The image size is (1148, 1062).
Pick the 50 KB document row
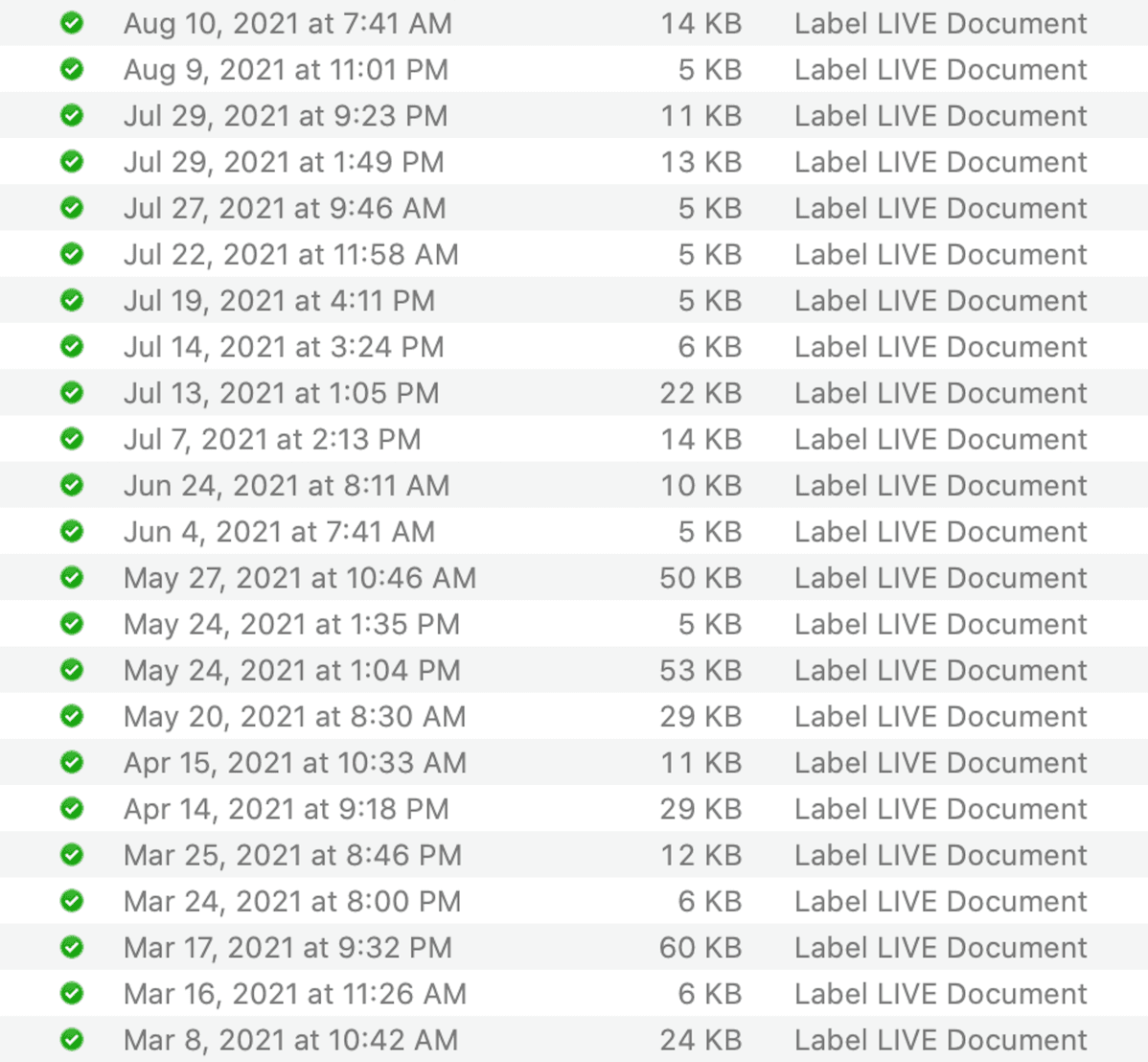(x=700, y=578)
